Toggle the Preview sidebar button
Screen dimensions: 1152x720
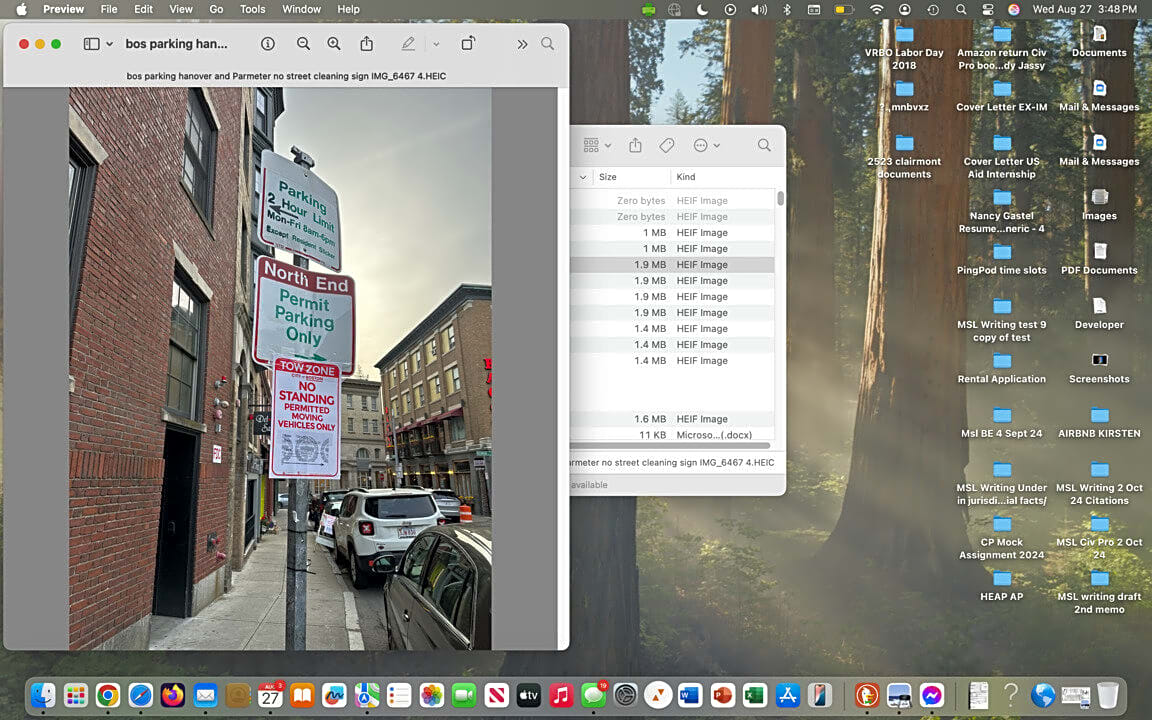tap(91, 44)
